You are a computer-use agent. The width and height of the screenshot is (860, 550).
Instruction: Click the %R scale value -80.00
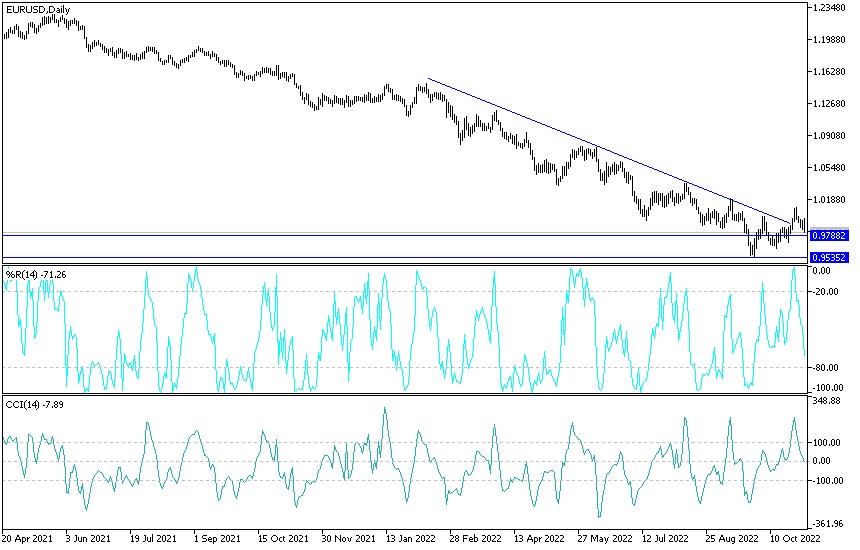(x=827, y=367)
